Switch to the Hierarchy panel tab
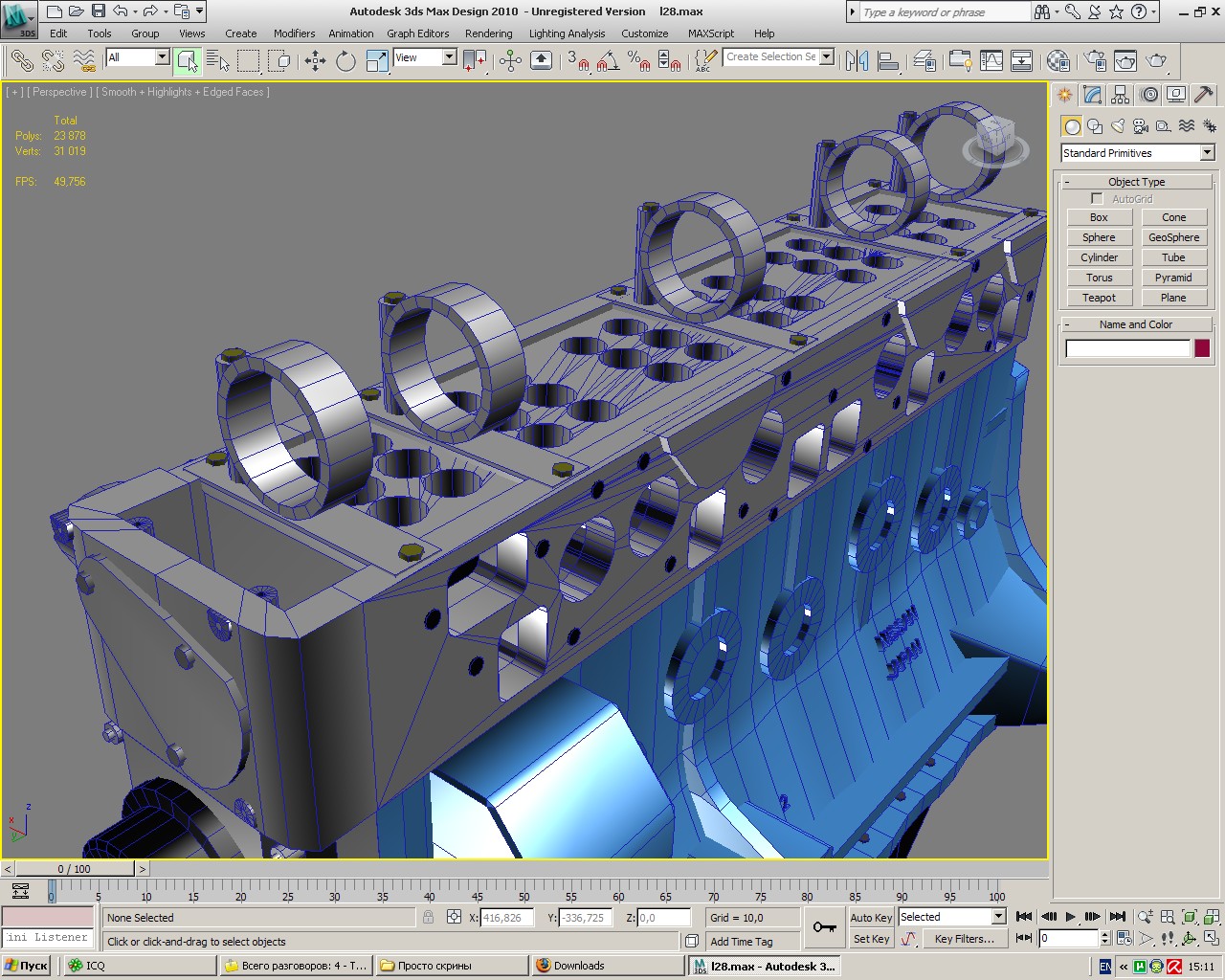The width and height of the screenshot is (1225, 980). click(1121, 95)
